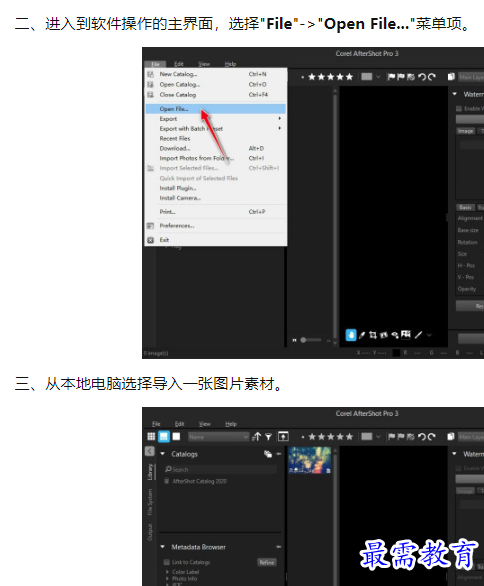Choose New Catalog from the File menu
This screenshot has height=586, width=484.
(x=215, y=74)
